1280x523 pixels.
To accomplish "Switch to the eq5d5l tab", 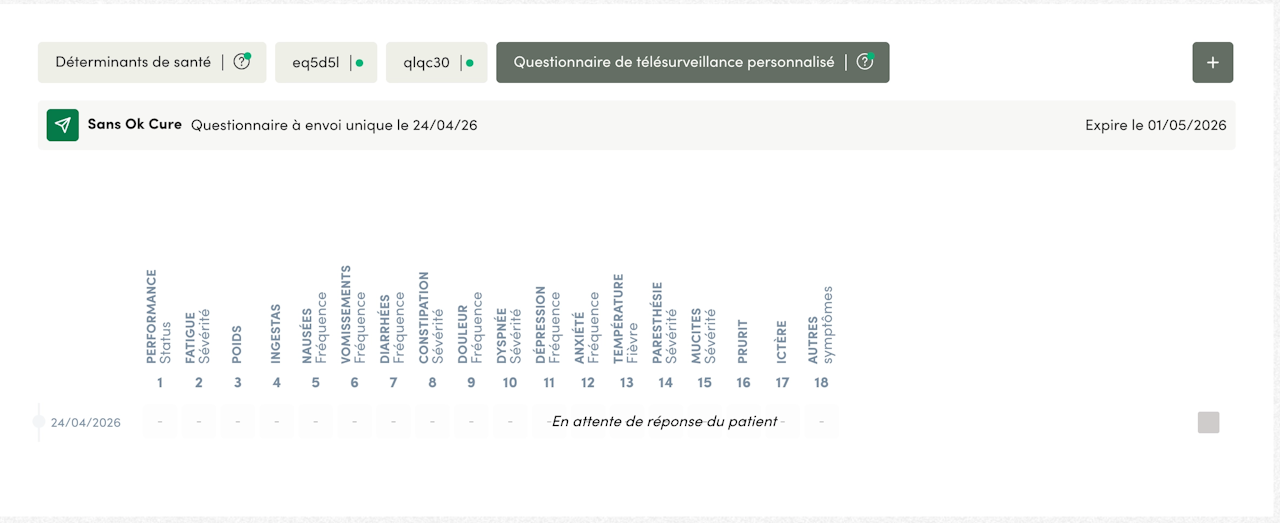I will [x=326, y=62].
